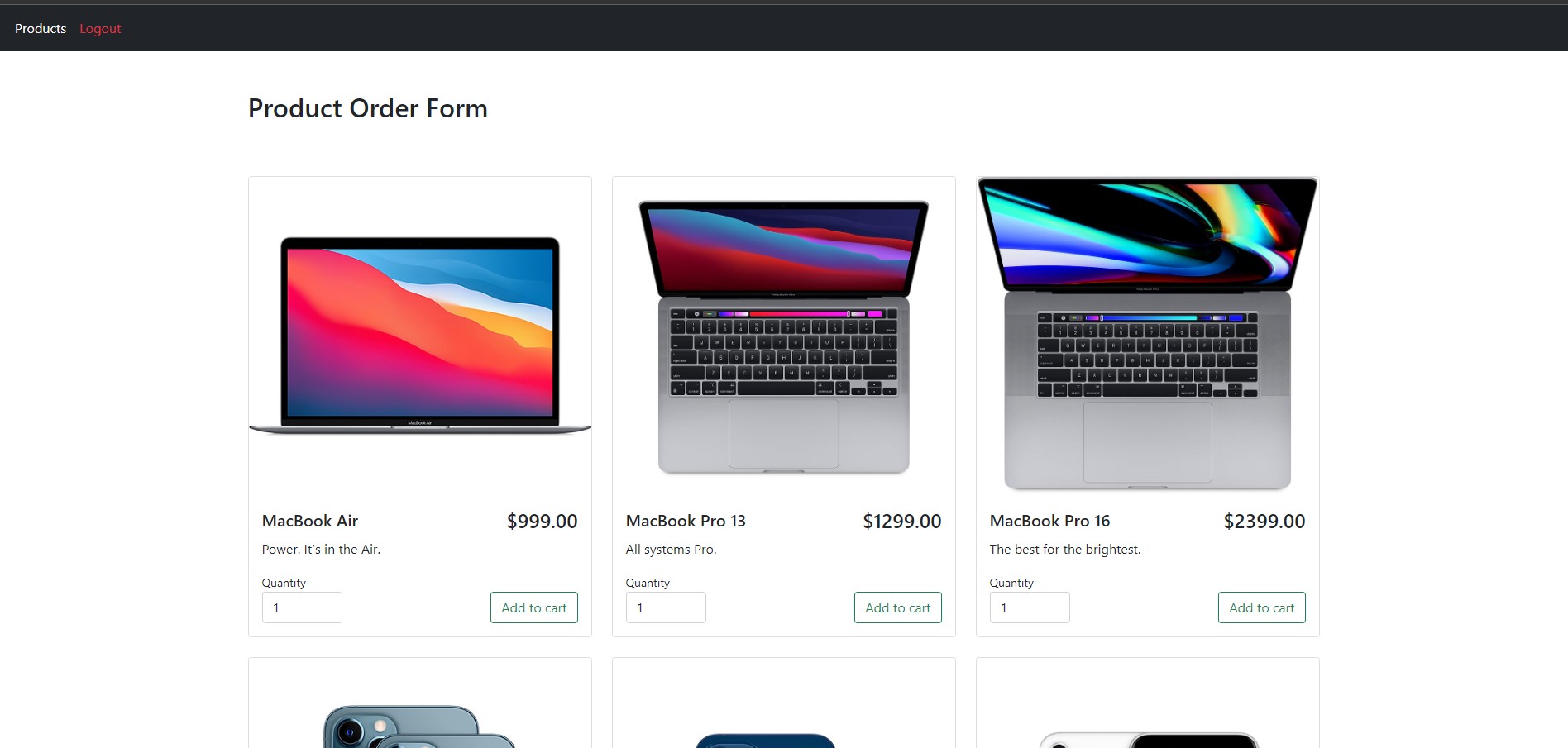Add MacBook Air to cart
Screen dimensions: 1568x748
(533, 607)
